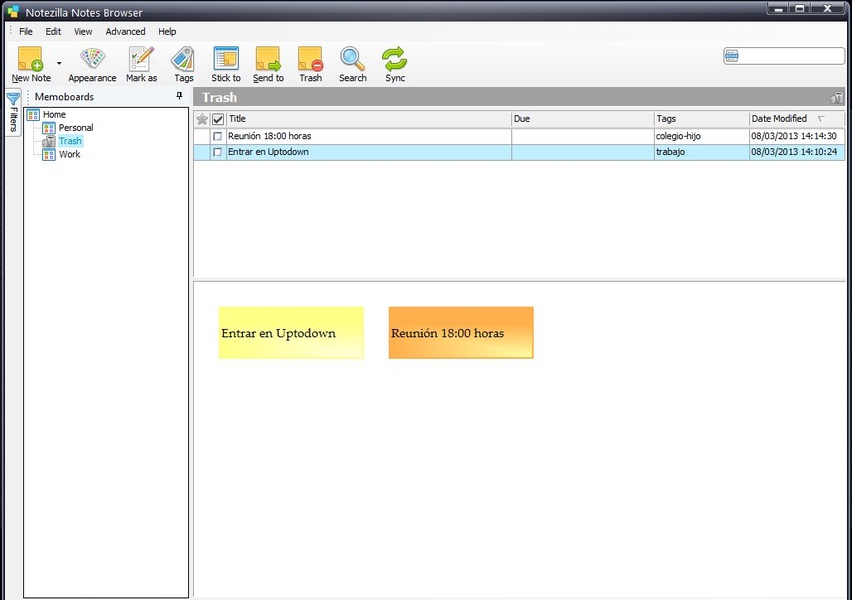
Task: Click the Trash toolbar icon
Action: pos(310,59)
